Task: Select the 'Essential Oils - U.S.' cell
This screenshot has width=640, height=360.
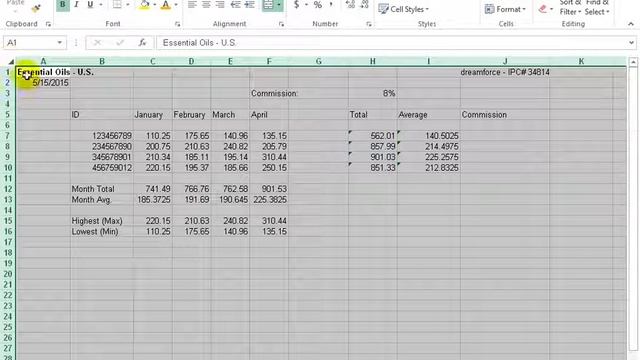Action: [x=43, y=72]
